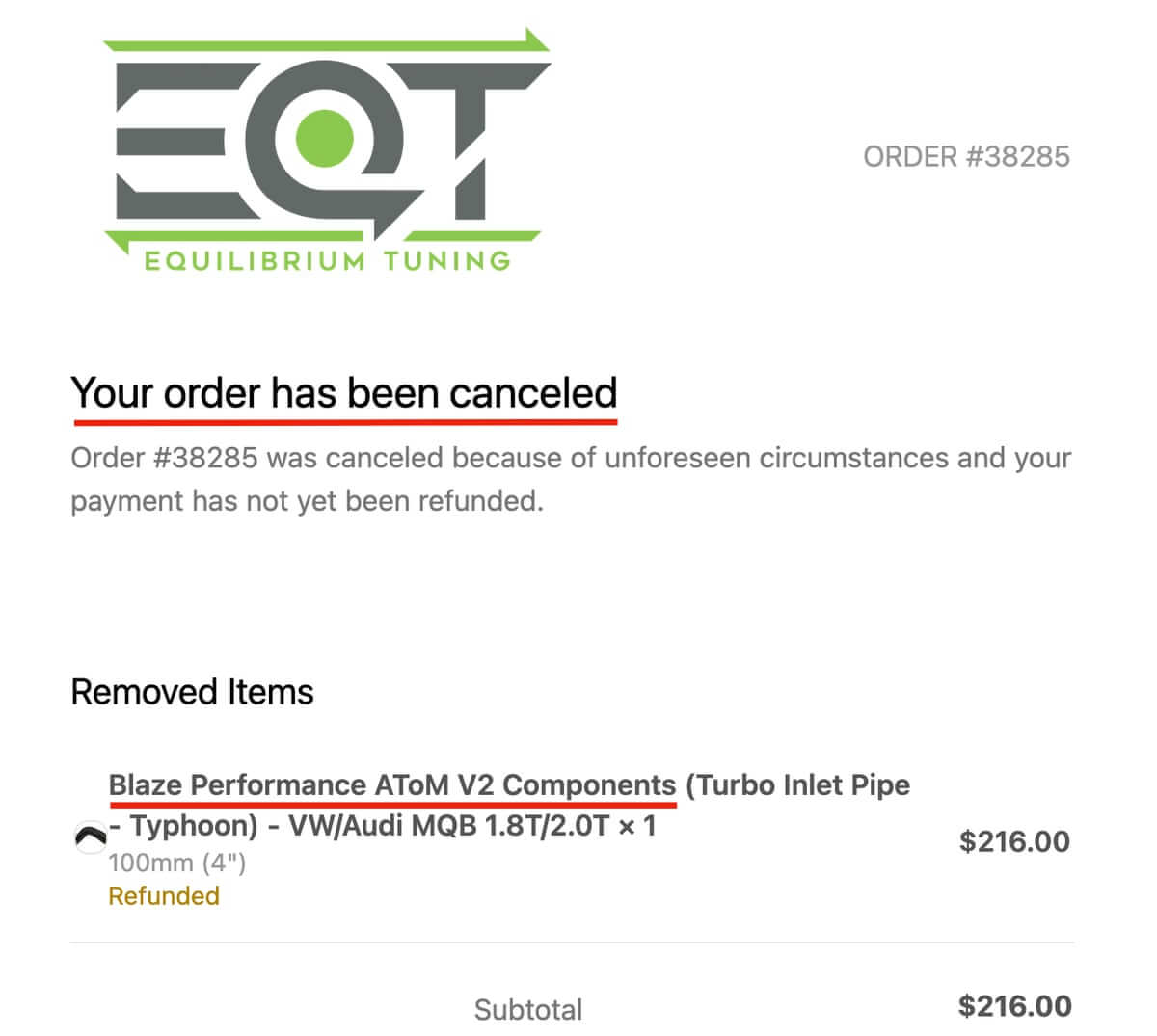
Task: Click the turbo inlet pipe product thumbnail
Action: (91, 837)
